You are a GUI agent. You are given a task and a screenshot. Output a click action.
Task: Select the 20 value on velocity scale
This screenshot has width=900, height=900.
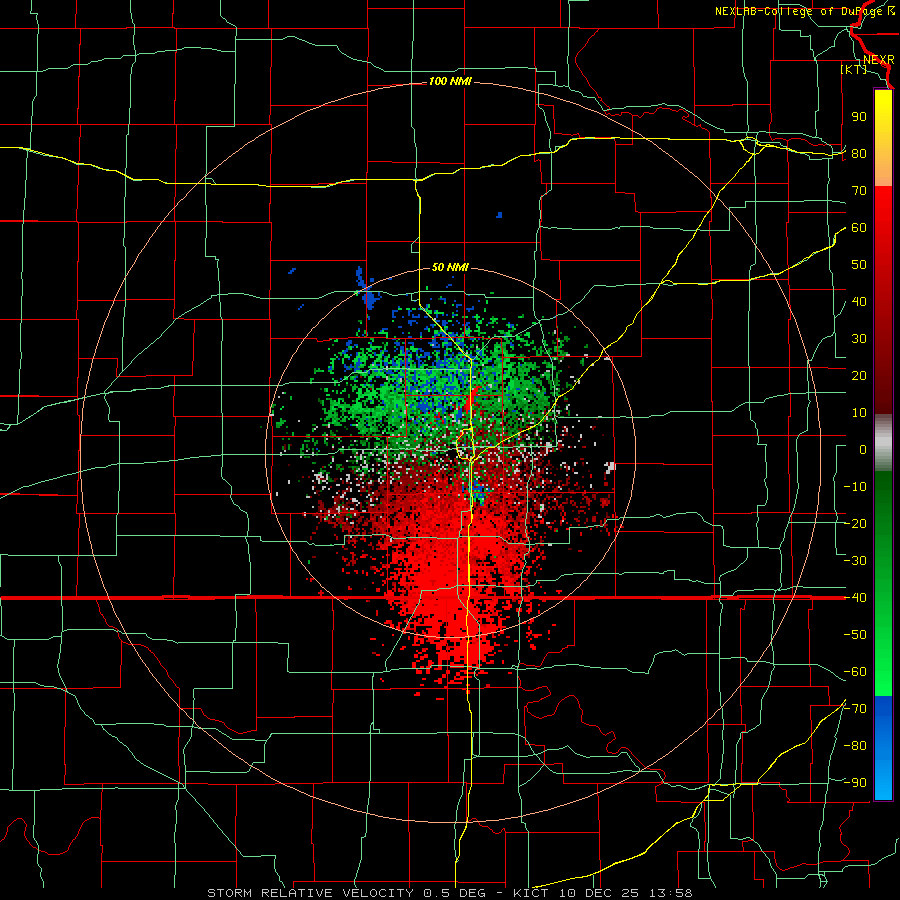[859, 375]
